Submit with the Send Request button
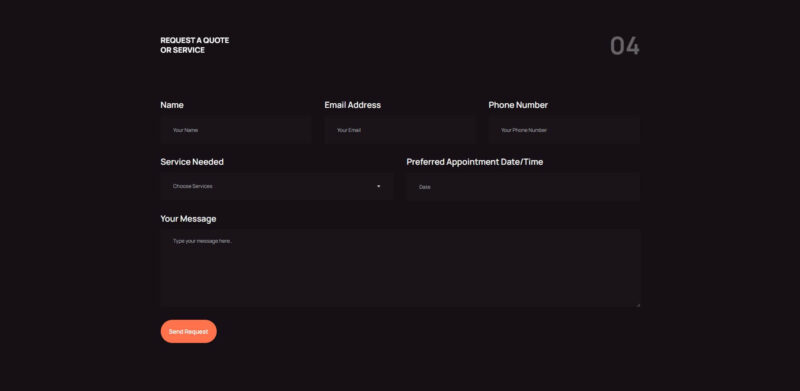The width and height of the screenshot is (800, 391). pos(189,331)
